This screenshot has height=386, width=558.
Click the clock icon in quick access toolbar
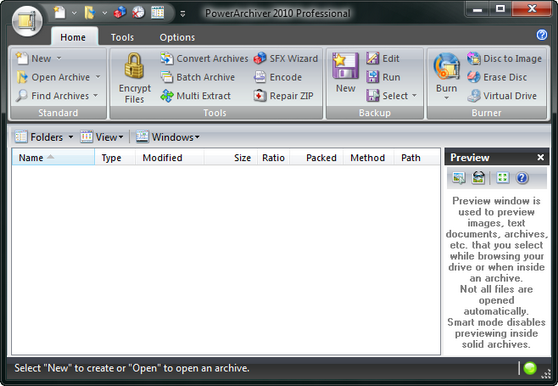click(x=138, y=13)
